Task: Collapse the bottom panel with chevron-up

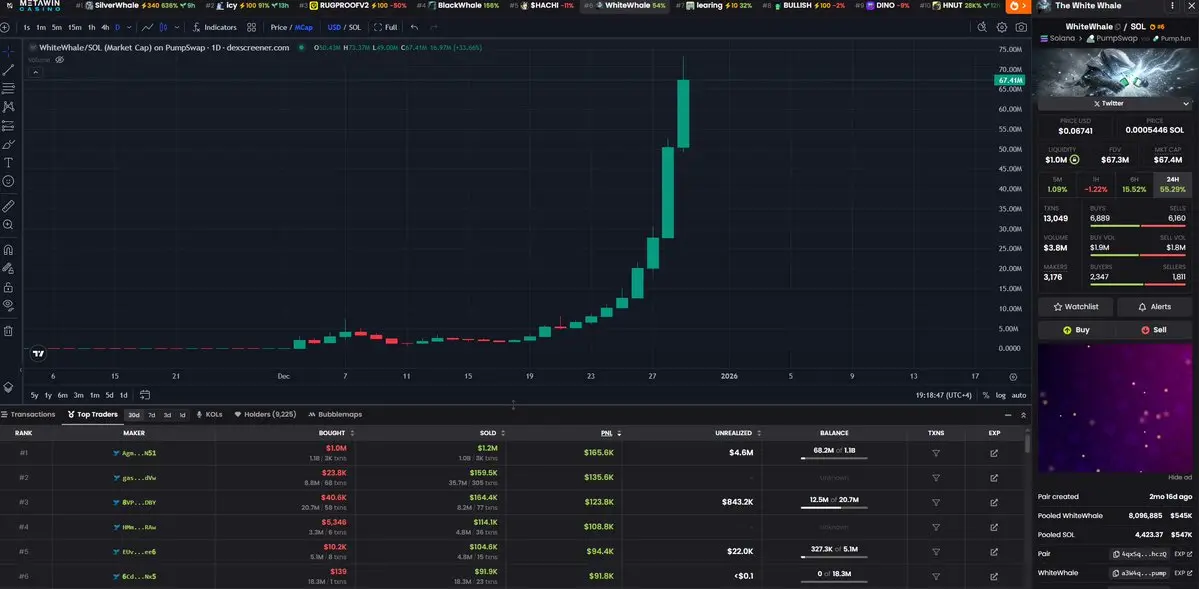Action: click(x=1024, y=415)
